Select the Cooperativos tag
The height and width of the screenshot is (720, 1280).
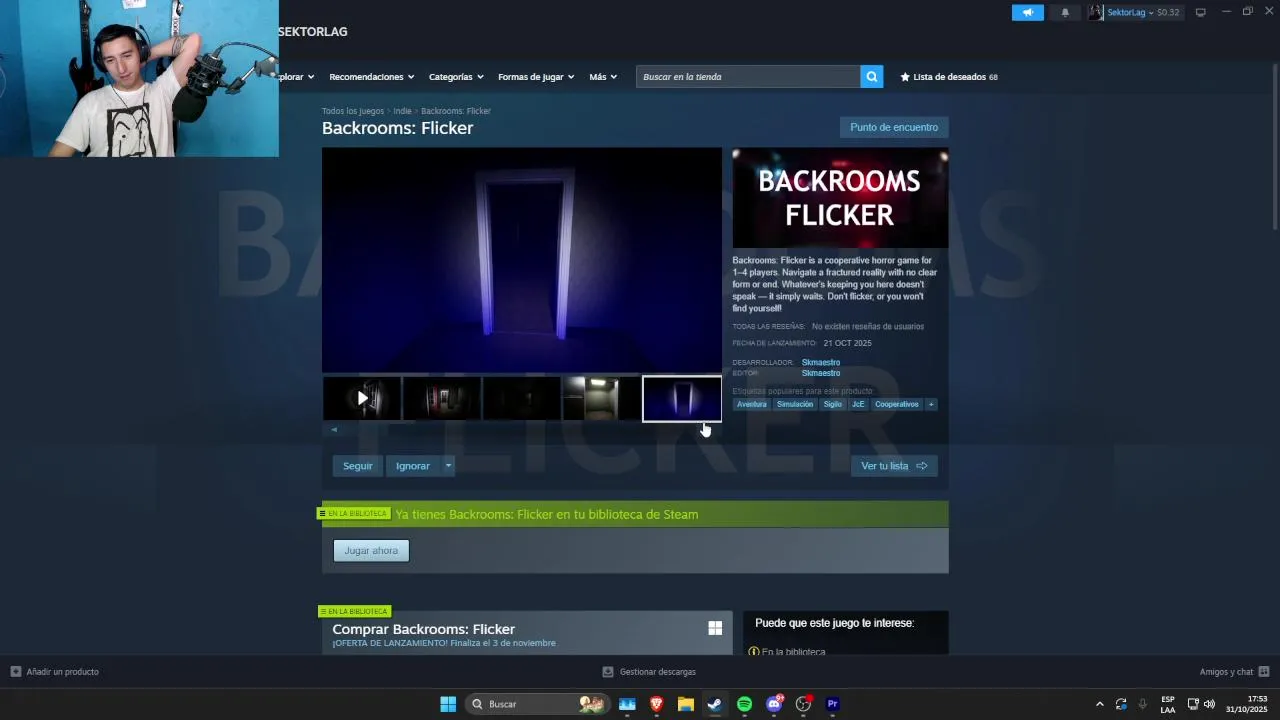point(897,404)
